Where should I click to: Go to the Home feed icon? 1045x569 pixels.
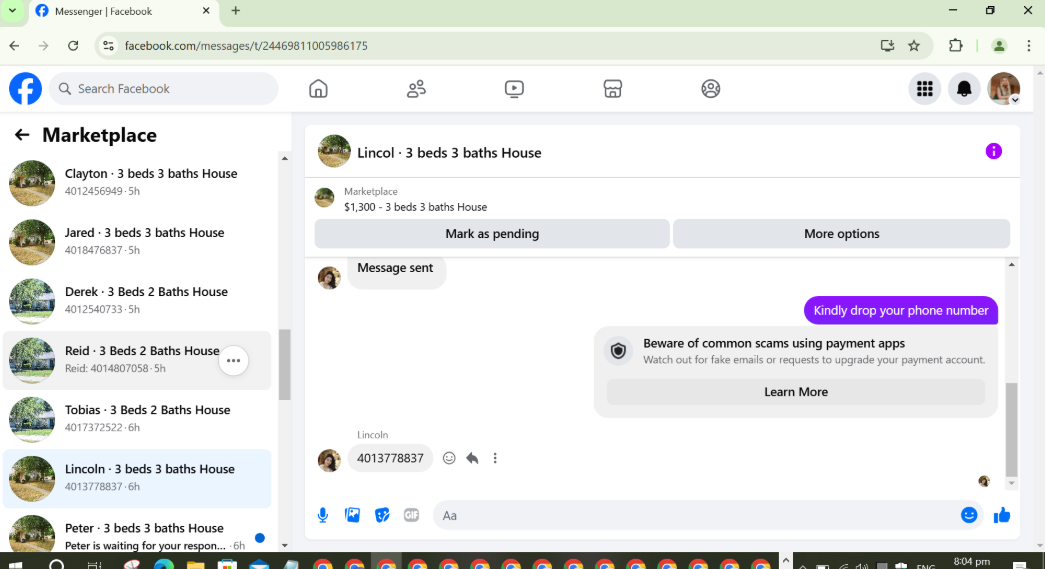tap(319, 89)
